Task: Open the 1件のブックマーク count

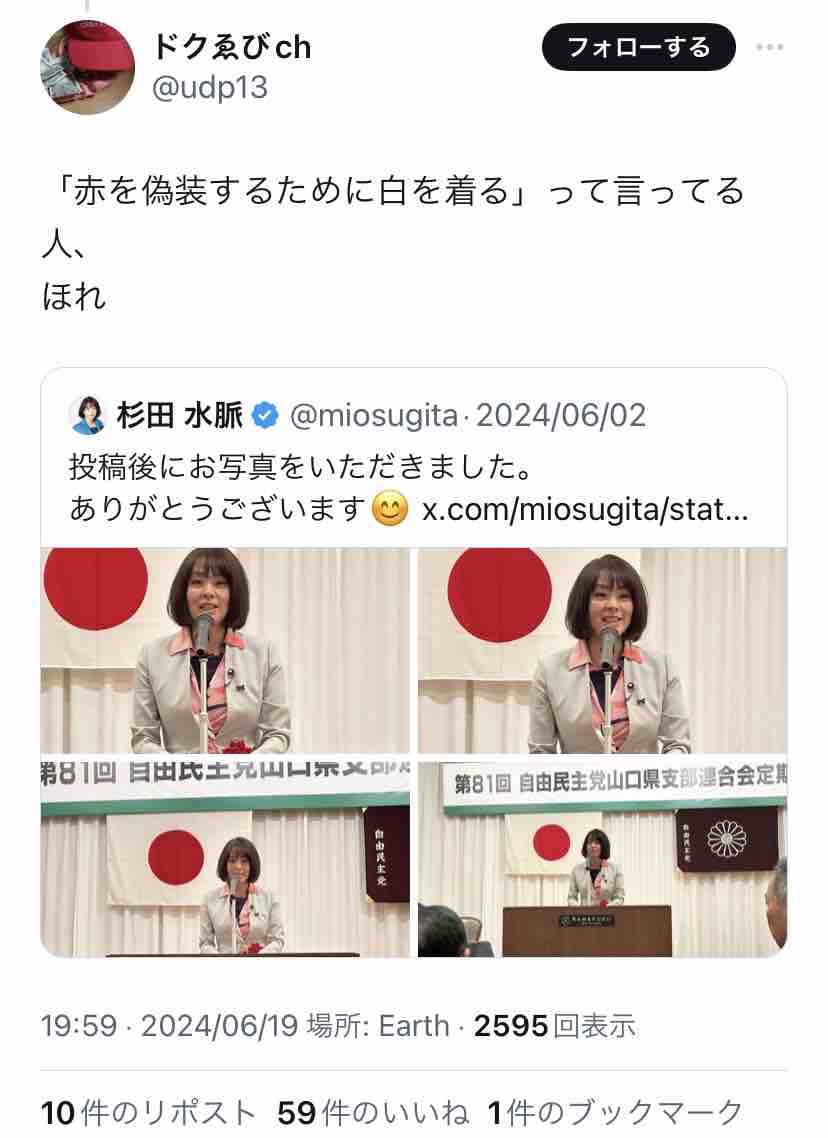Action: 615,1113
